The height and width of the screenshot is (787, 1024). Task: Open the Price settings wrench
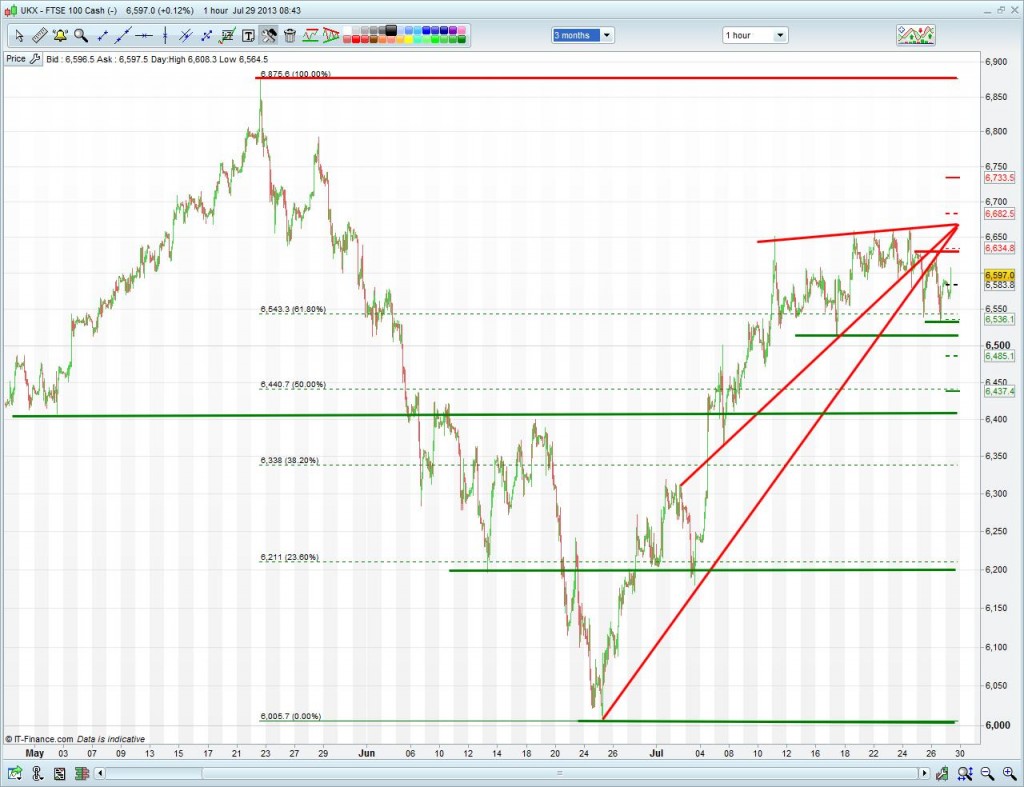(37, 59)
